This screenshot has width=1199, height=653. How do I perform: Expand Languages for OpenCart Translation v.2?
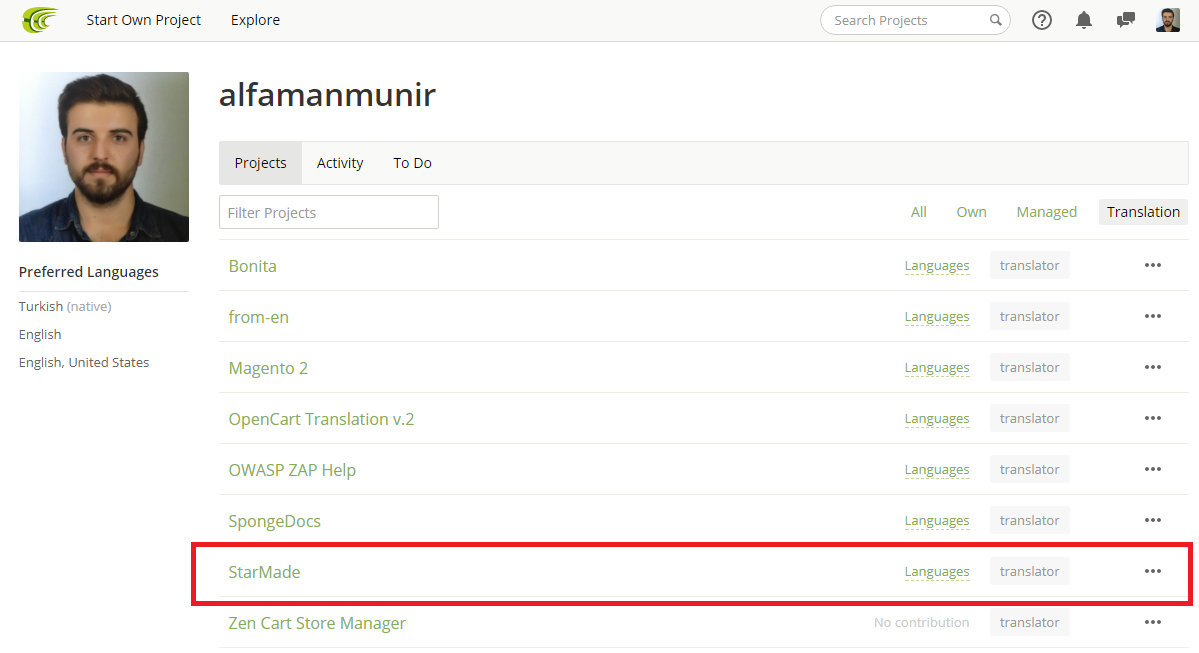tap(937, 419)
